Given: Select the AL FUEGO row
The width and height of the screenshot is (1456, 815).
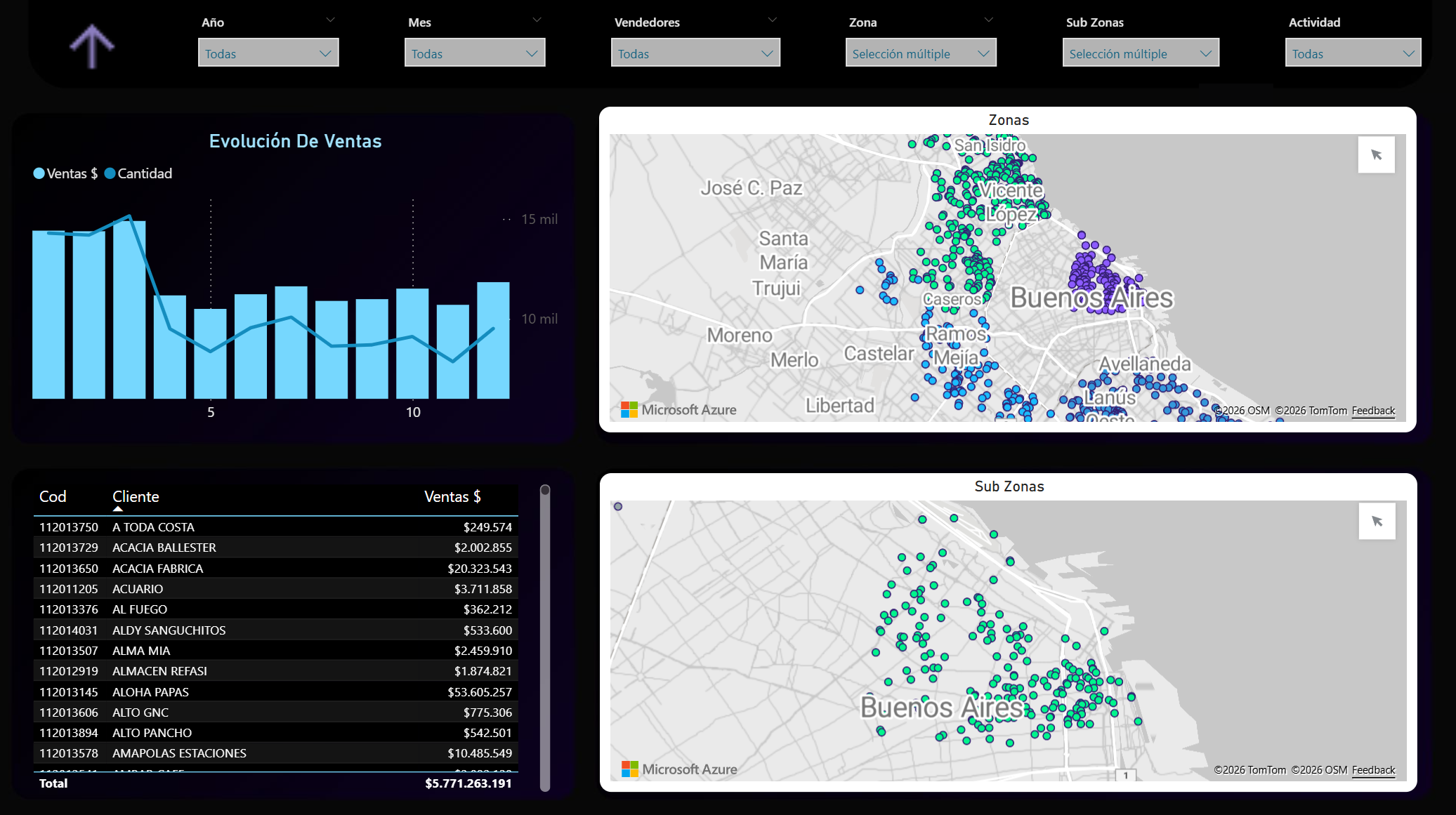Looking at the screenshot, I should click(x=275, y=609).
